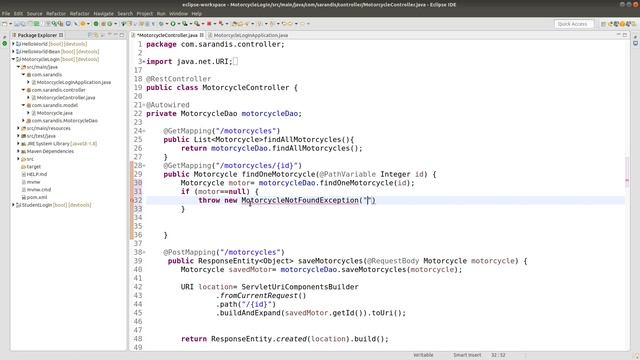Viewport: 640px width, 360px height.
Task: Minimize the Package Explorer view
Action: tap(115, 35)
